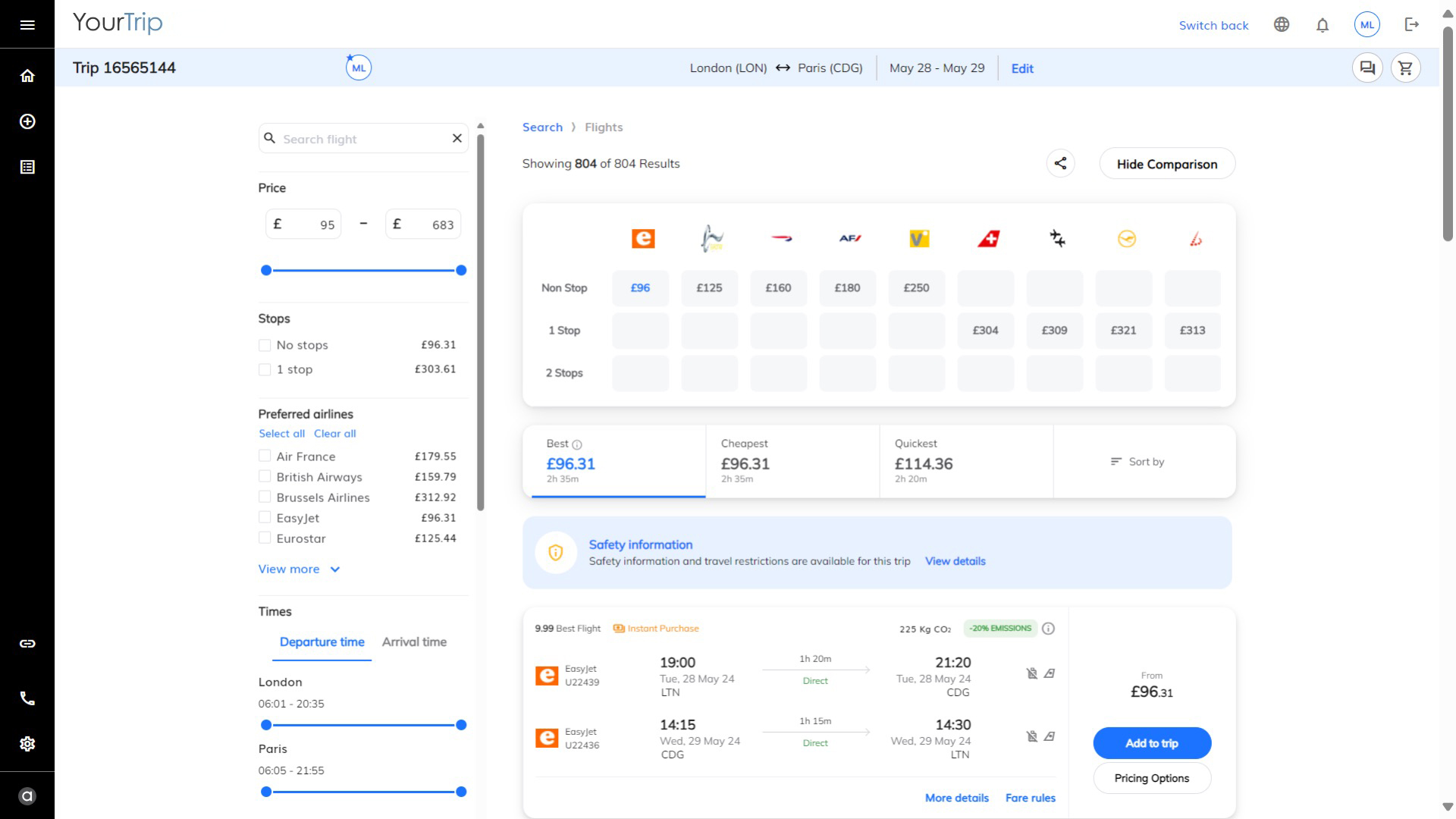
Task: Click emissions info icon on flight card
Action: click(x=1048, y=629)
